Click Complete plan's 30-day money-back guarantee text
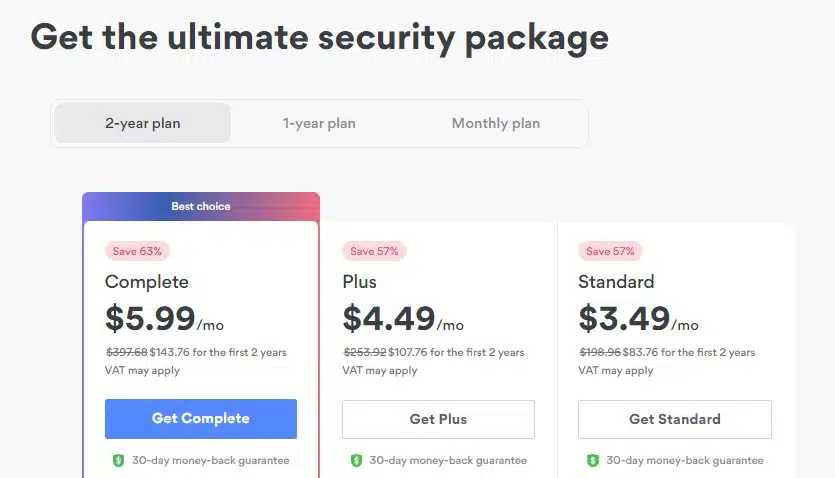This screenshot has width=835, height=478. click(x=211, y=461)
